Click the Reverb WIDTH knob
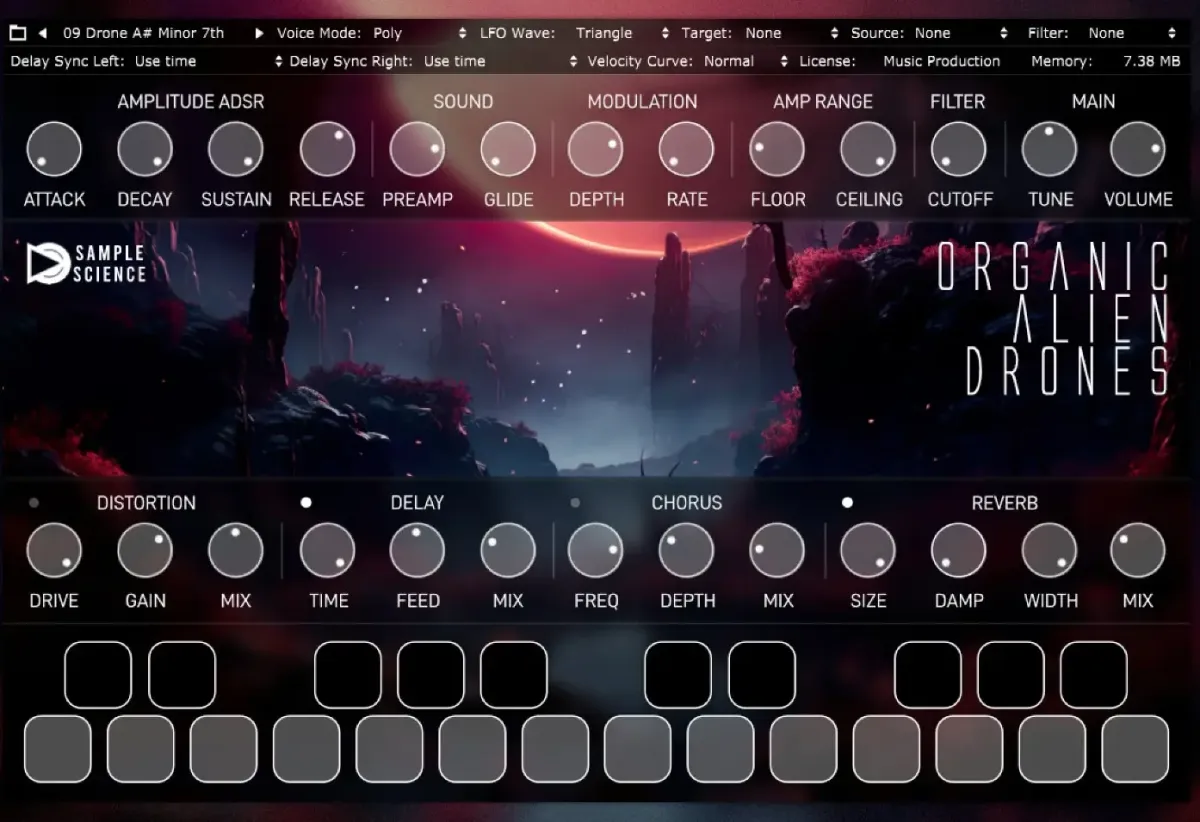Screen dimensions: 1200x822 [1049, 550]
